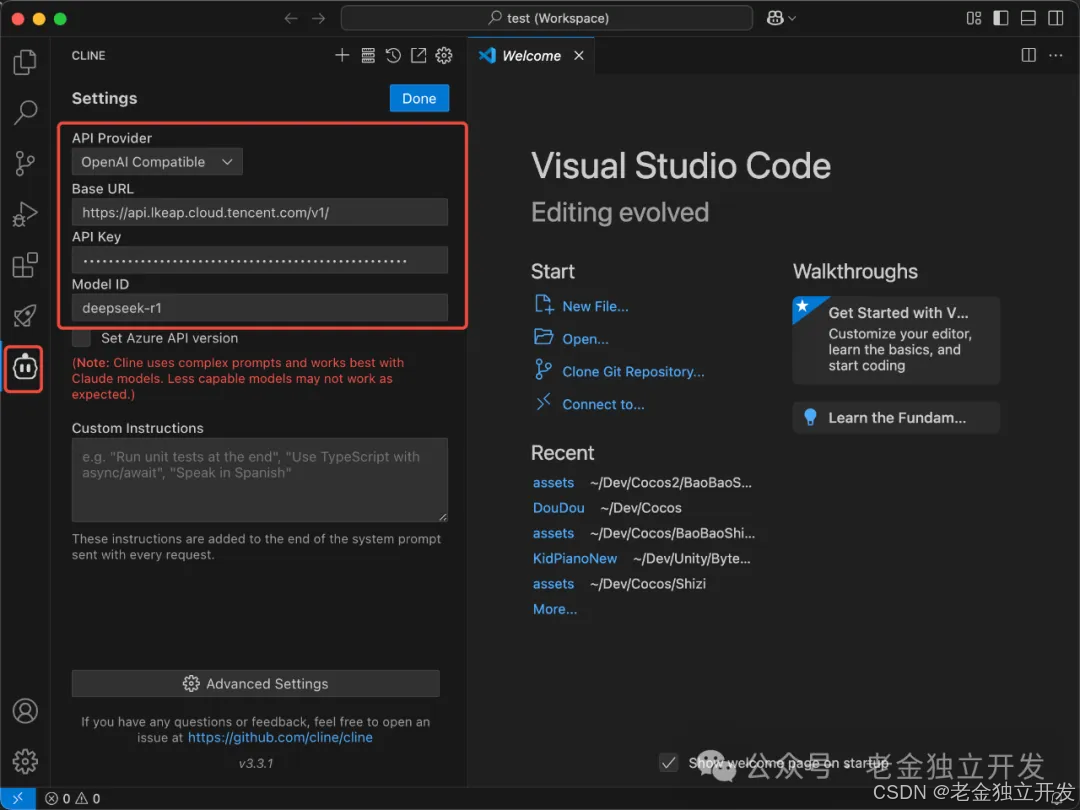Focus the Model ID input field
The image size is (1080, 810).
tap(260, 308)
